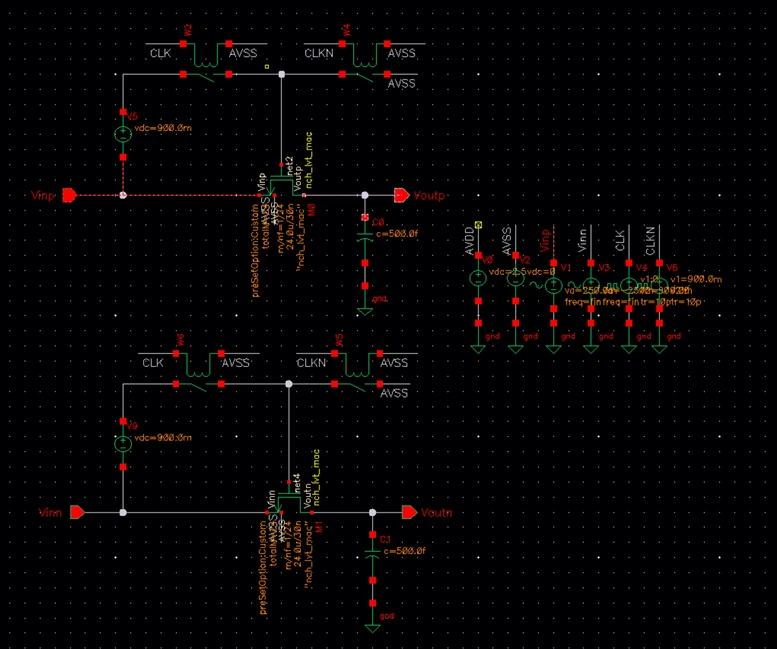777x649 pixels.
Task: Click the V5 DC voltage source symbol
Action: pyautogui.click(x=123, y=134)
